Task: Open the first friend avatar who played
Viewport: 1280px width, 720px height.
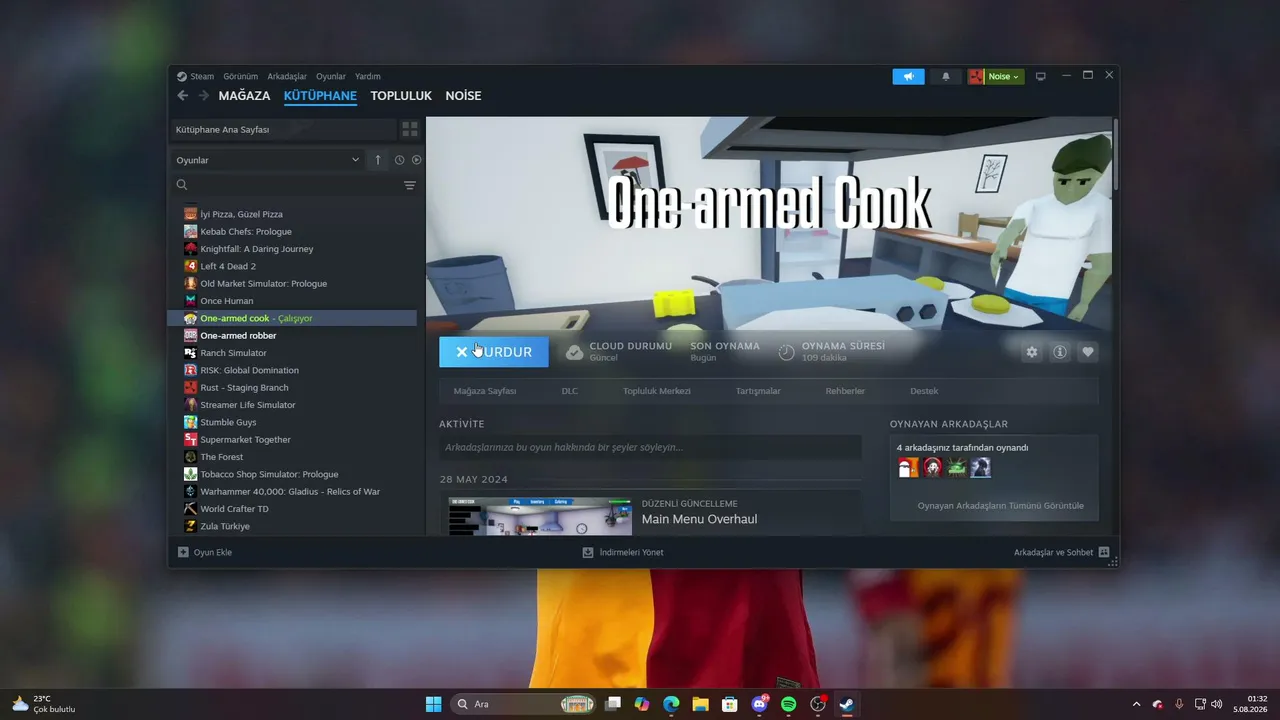Action: click(x=908, y=467)
